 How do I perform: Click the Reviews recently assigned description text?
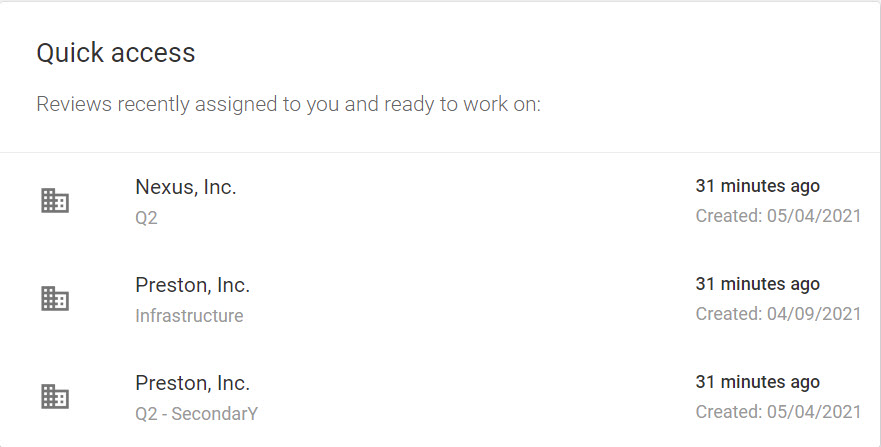click(x=288, y=104)
